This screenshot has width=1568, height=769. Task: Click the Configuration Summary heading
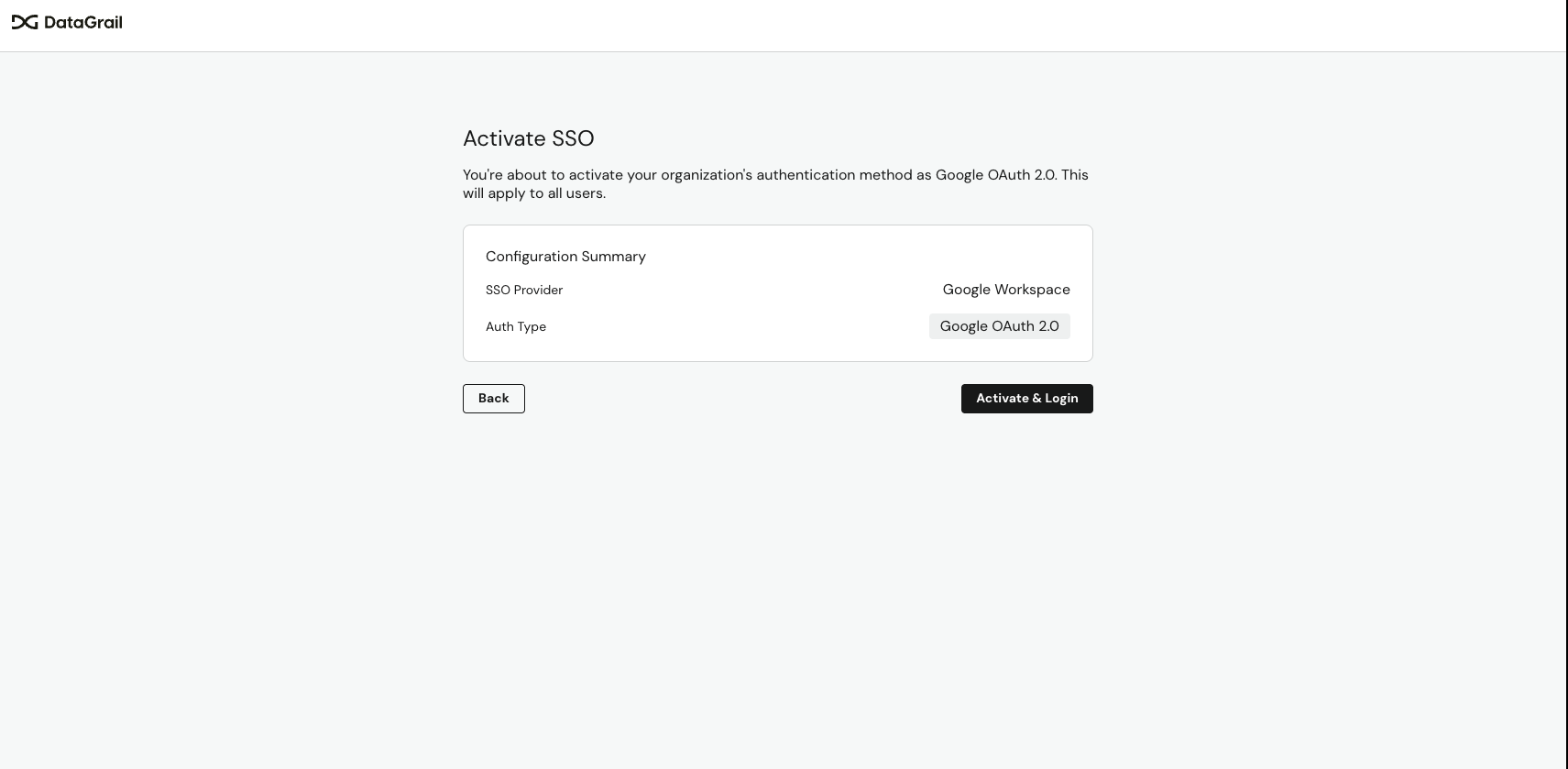click(565, 257)
